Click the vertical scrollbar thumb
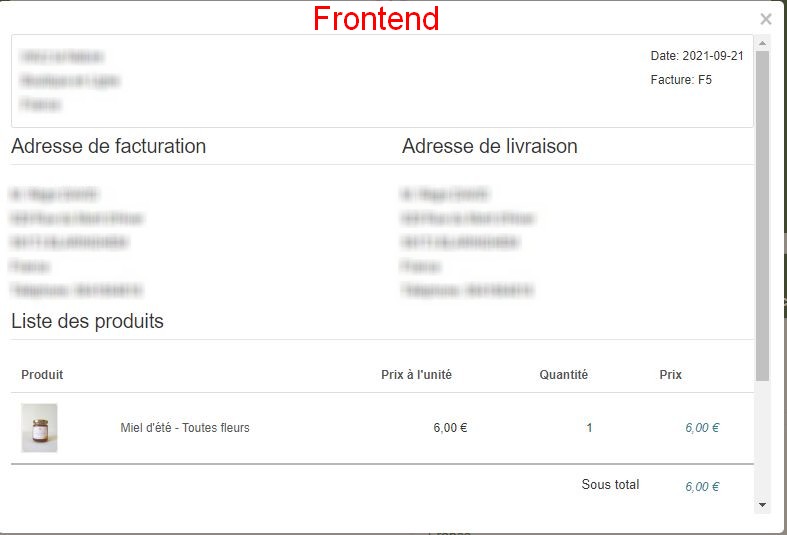This screenshot has width=787, height=535. pos(763,215)
